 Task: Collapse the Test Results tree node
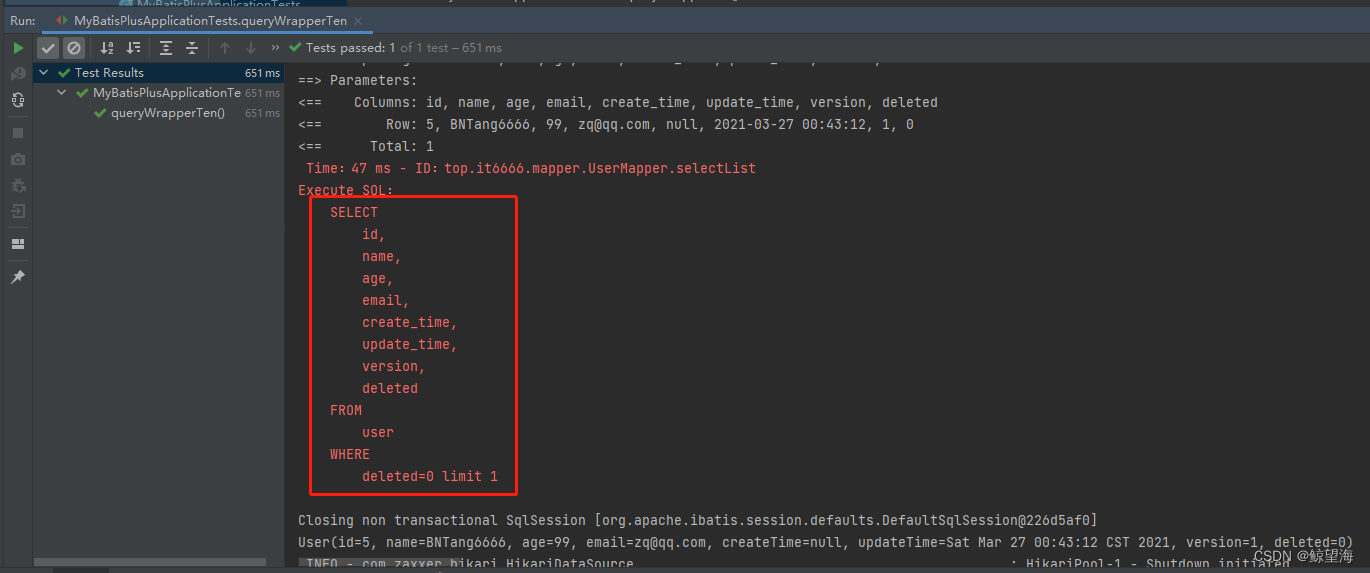[44, 72]
